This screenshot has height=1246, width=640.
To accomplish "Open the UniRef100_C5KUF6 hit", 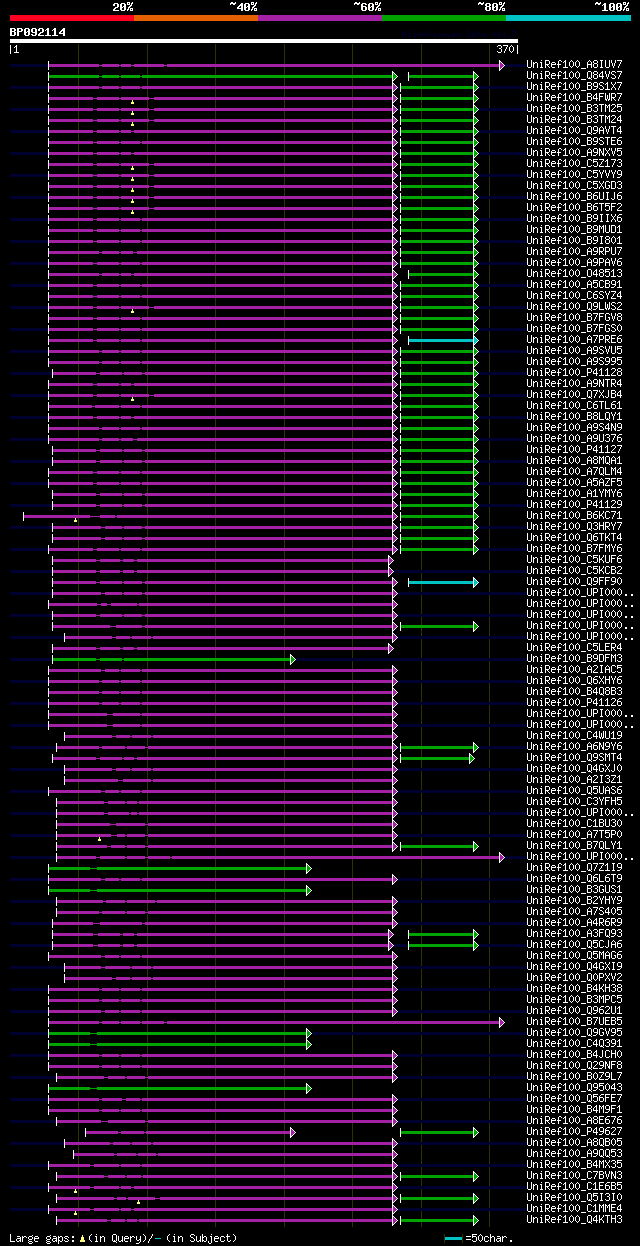I will click(574, 560).
